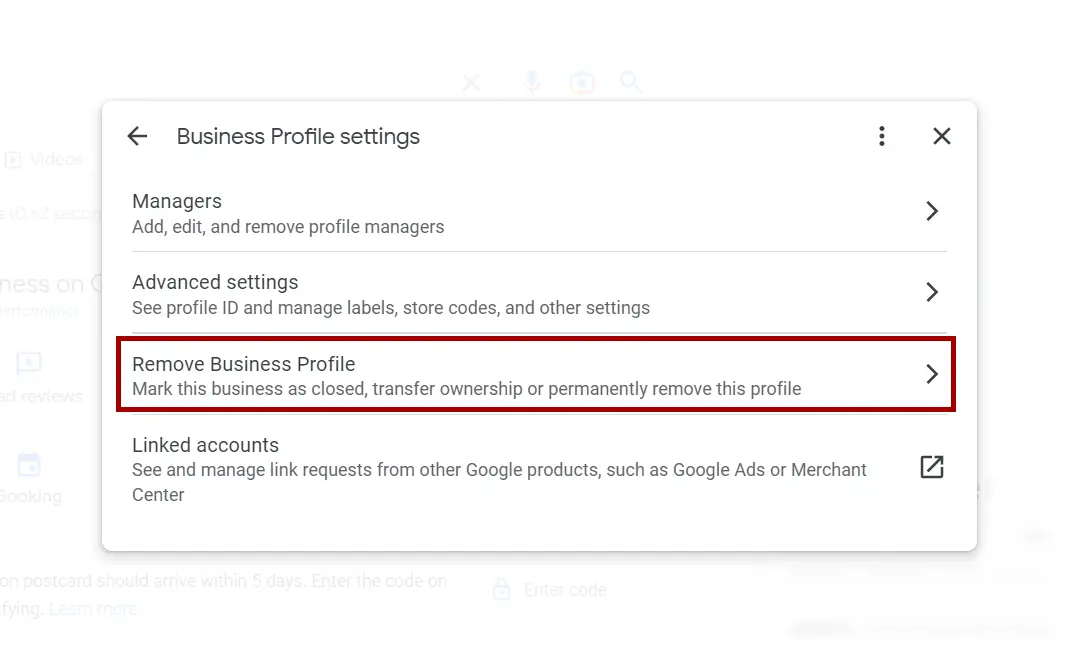
Task: Open the blurred Videos tab in background
Action: [x=44, y=160]
